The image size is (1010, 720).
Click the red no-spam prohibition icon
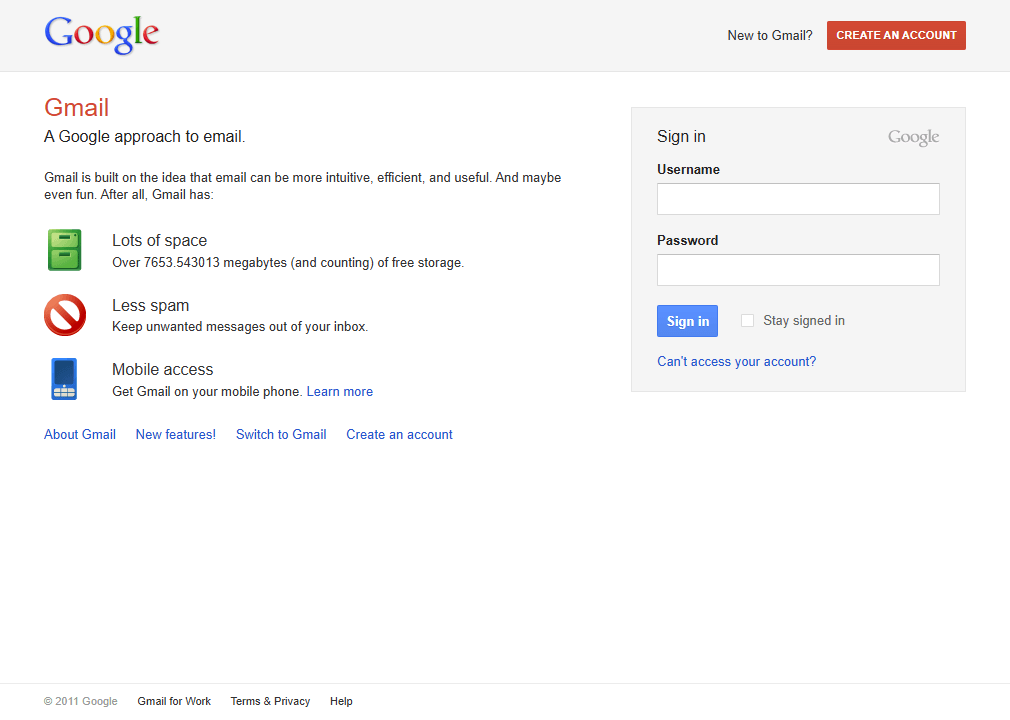[x=65, y=315]
